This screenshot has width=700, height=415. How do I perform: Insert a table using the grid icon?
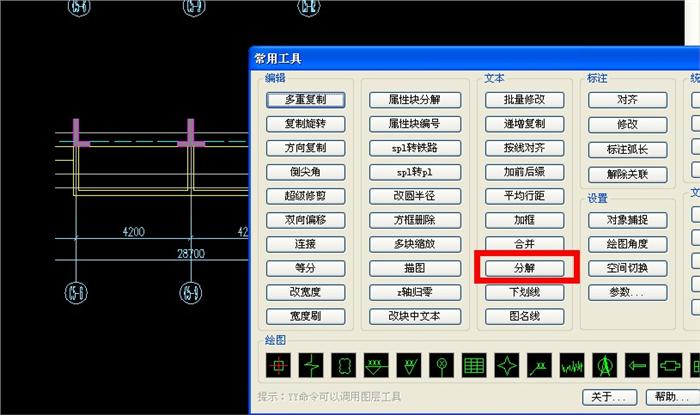(x=474, y=365)
